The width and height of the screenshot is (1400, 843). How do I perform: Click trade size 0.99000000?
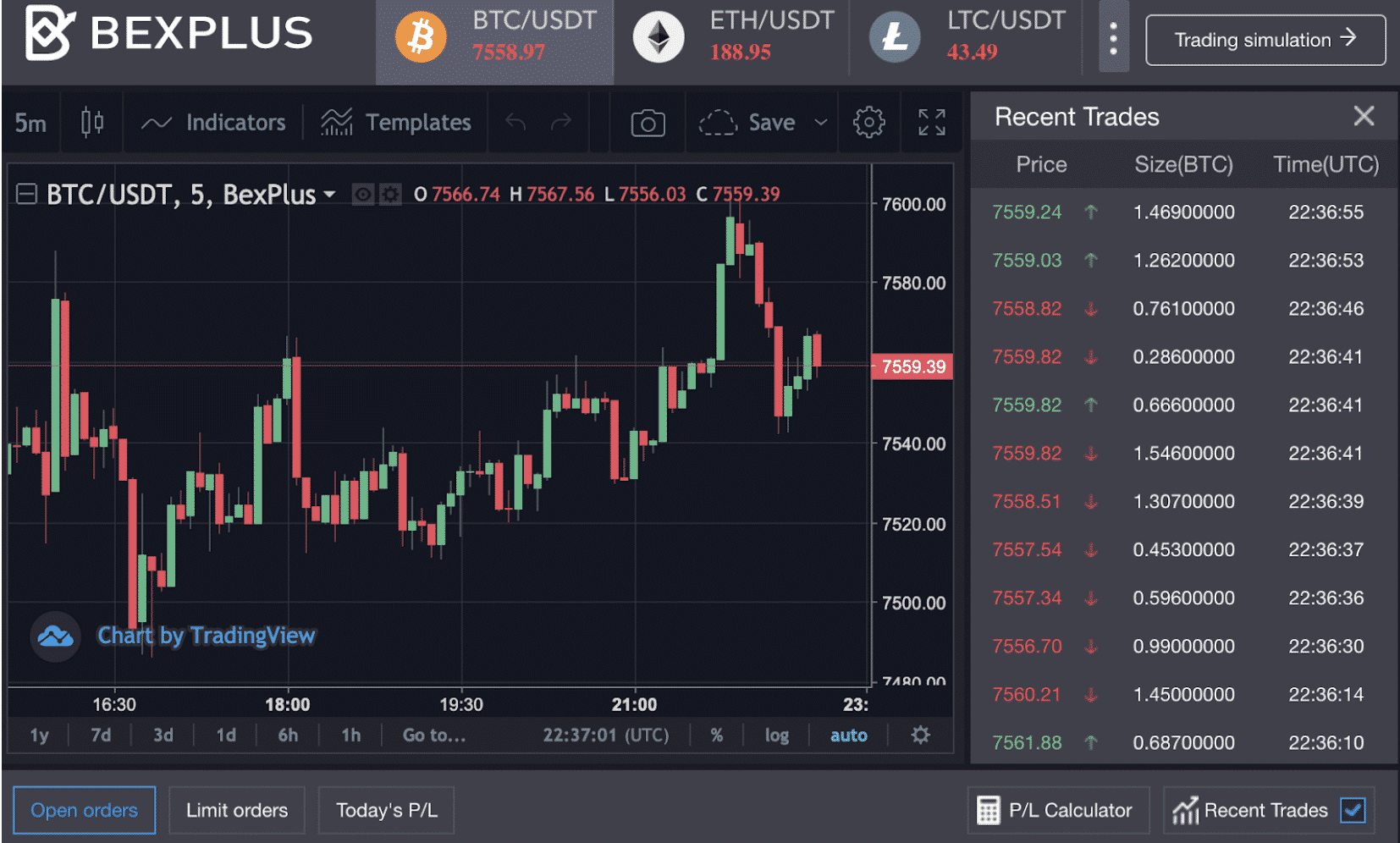(x=1183, y=646)
